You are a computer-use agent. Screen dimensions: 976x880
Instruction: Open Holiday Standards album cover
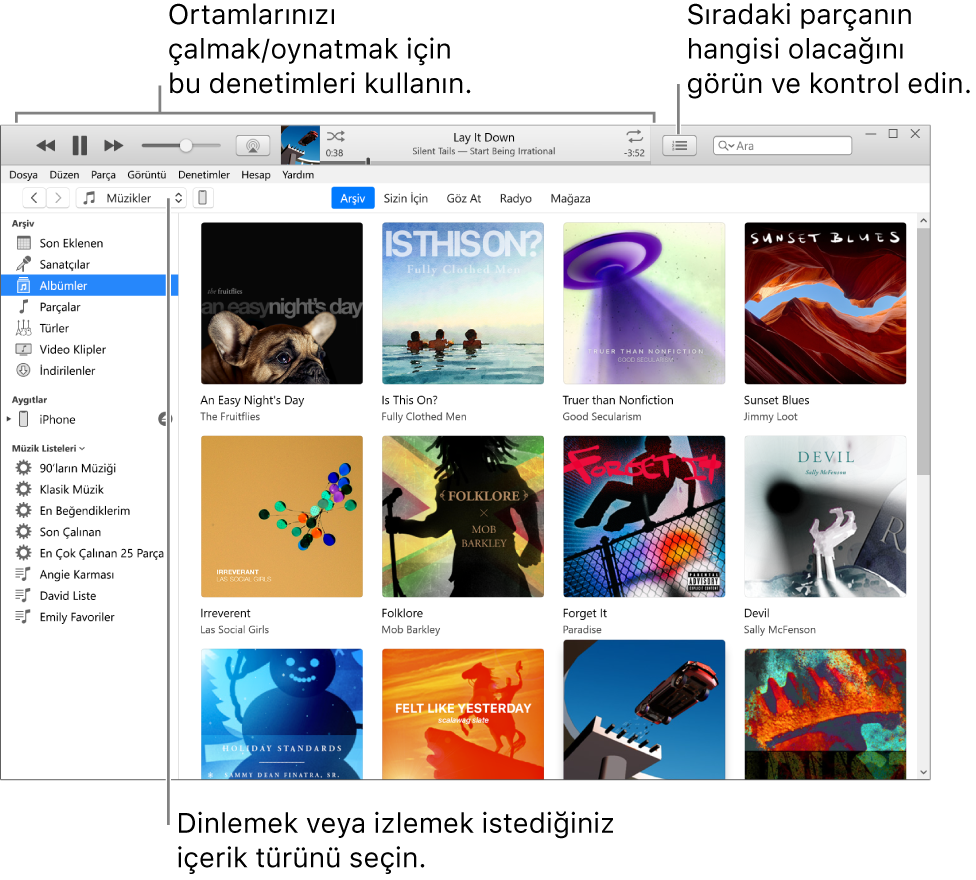pyautogui.click(x=281, y=713)
